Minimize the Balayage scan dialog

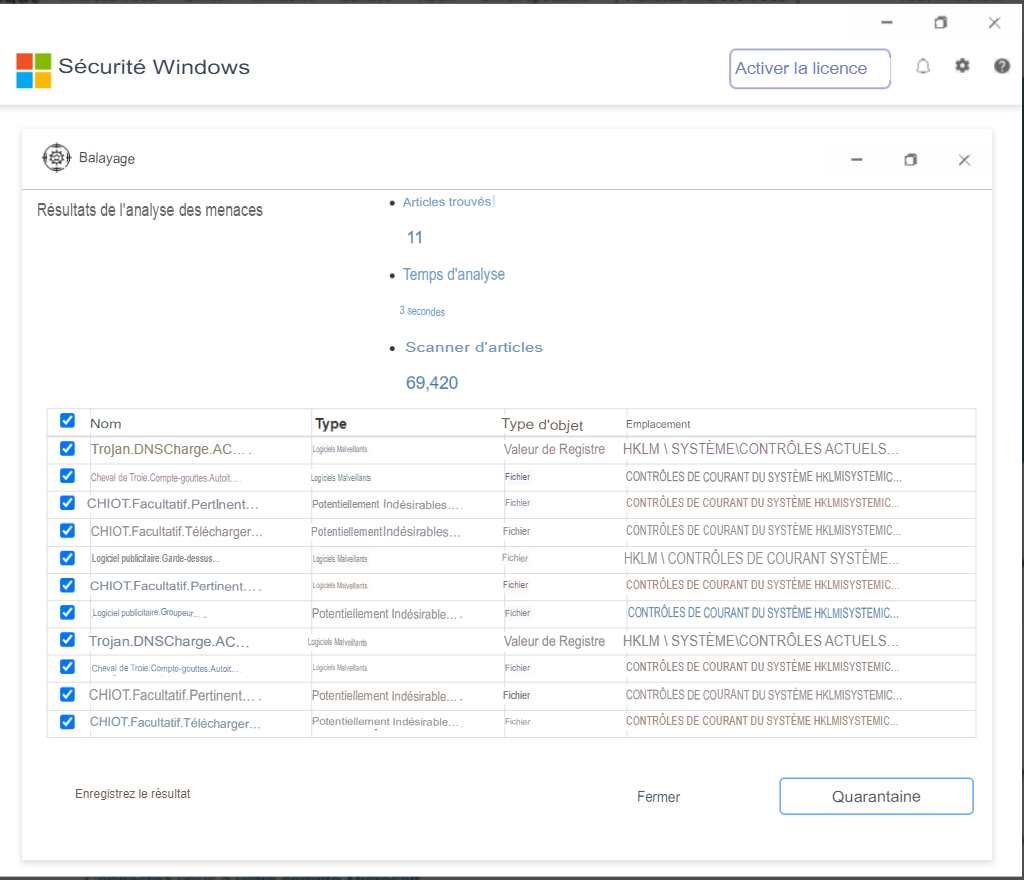point(857,160)
